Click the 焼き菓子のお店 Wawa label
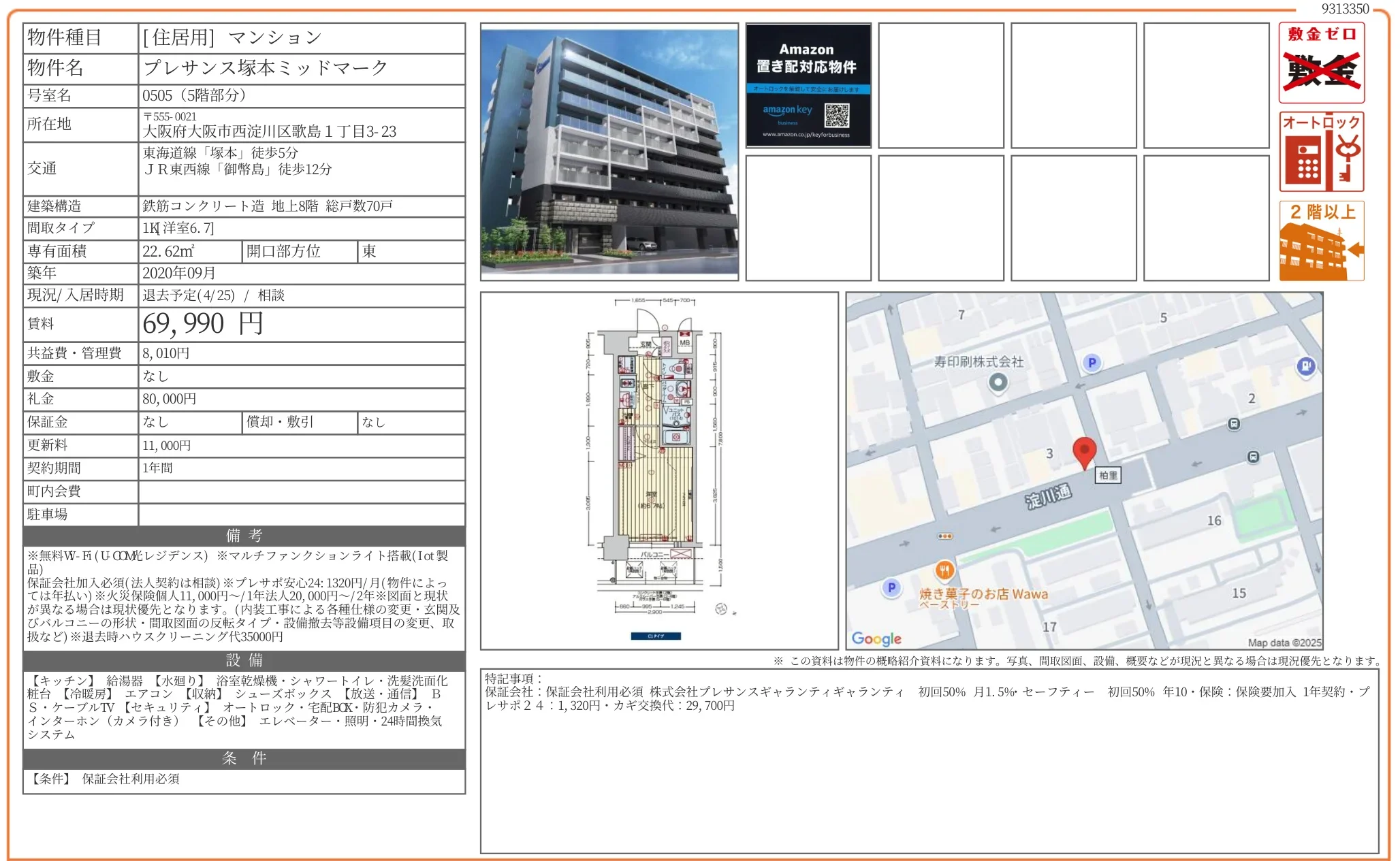 coord(983,594)
